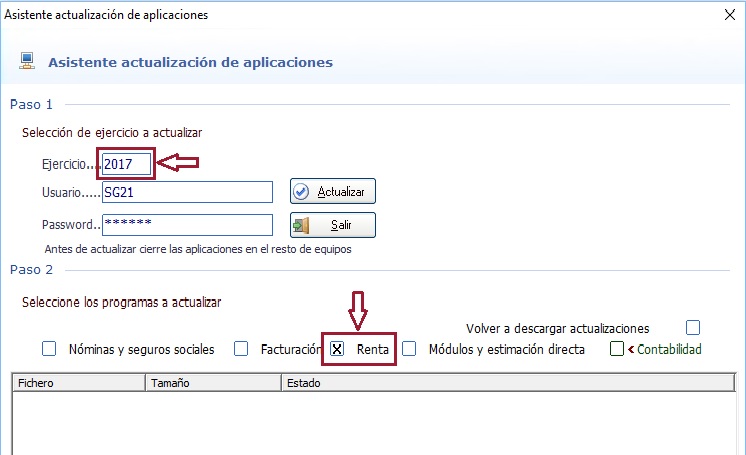Click the Renta checkbox label text

[x=372, y=349]
